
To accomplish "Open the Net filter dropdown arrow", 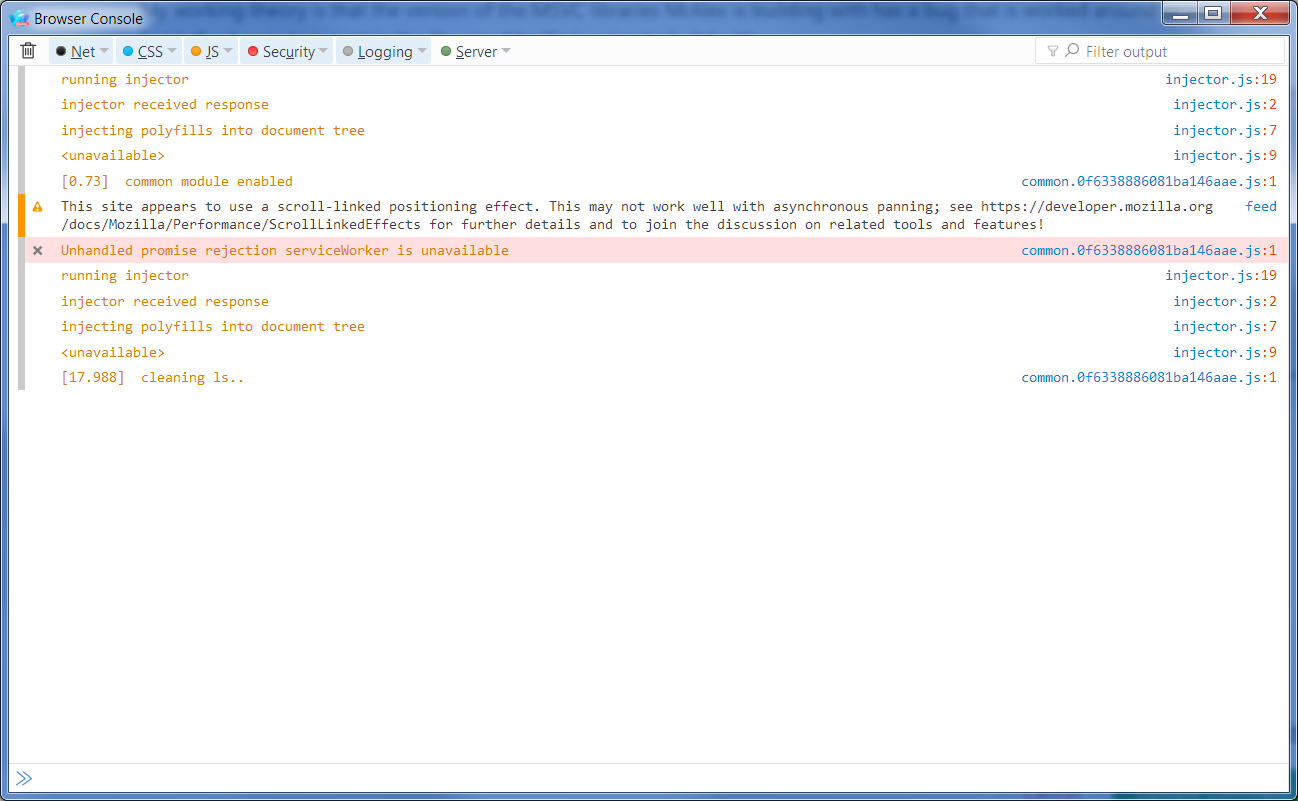I will pos(102,50).
